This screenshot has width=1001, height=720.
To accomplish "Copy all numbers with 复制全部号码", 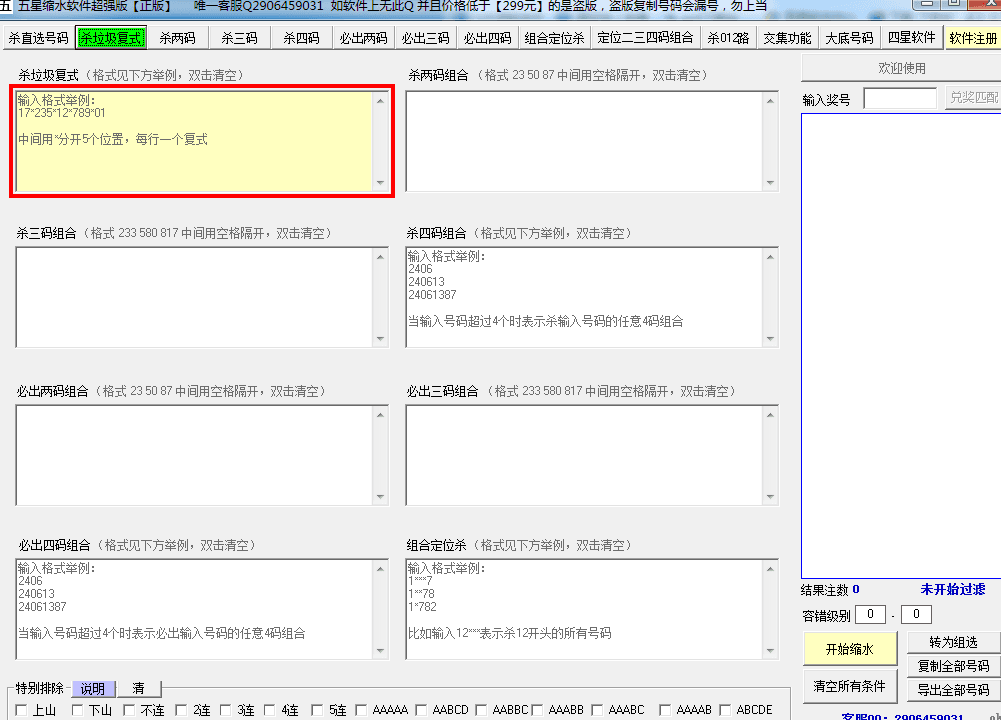I will [x=953, y=666].
